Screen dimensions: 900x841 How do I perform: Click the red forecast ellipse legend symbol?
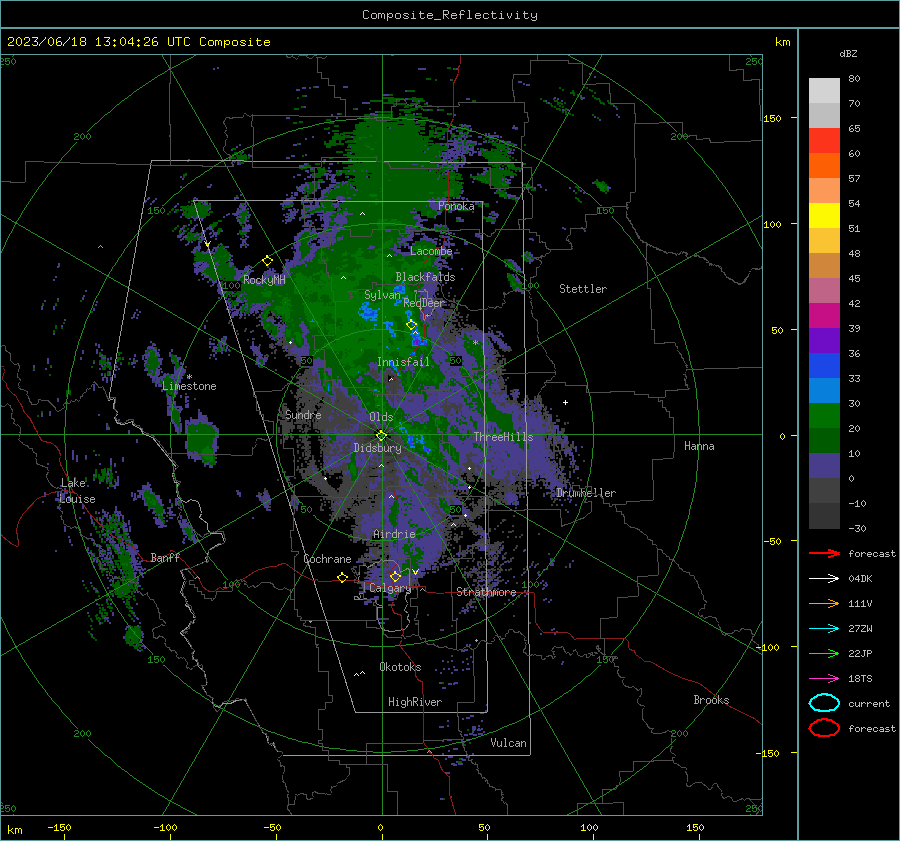coord(824,728)
